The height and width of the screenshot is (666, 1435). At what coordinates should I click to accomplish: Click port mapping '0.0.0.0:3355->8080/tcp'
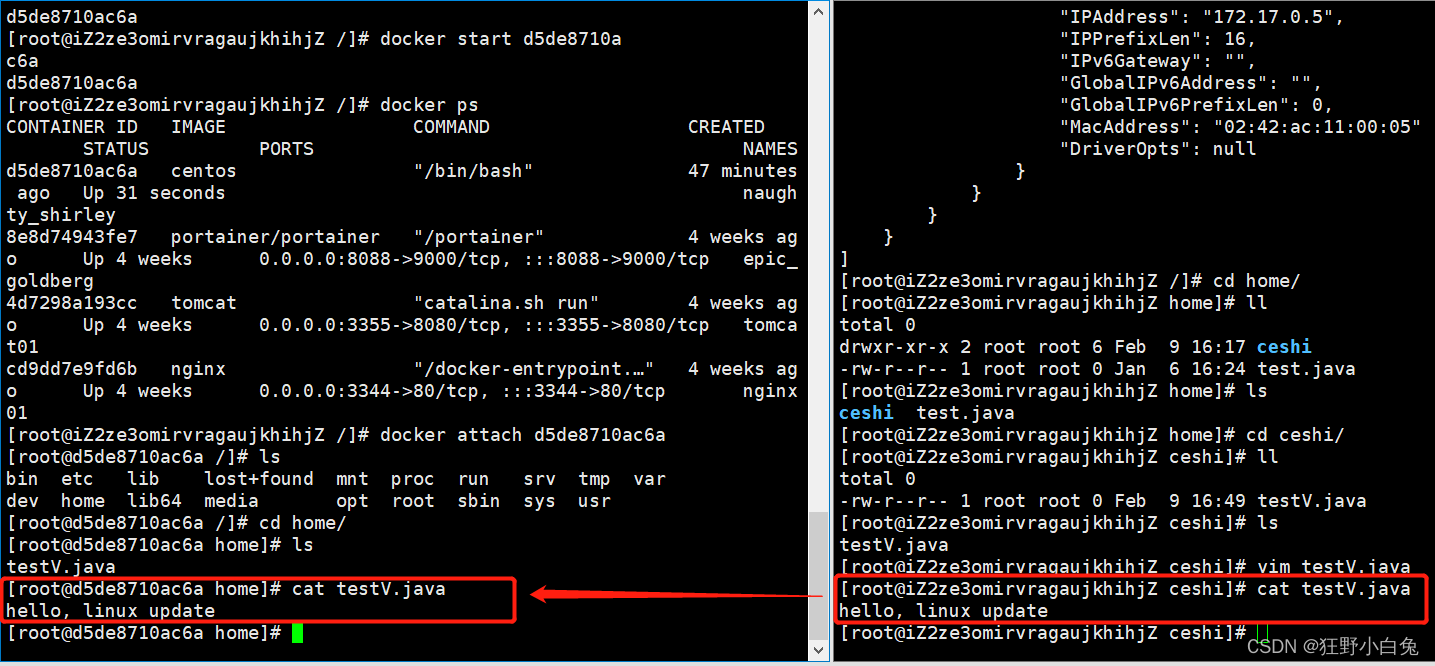pyautogui.click(x=380, y=325)
